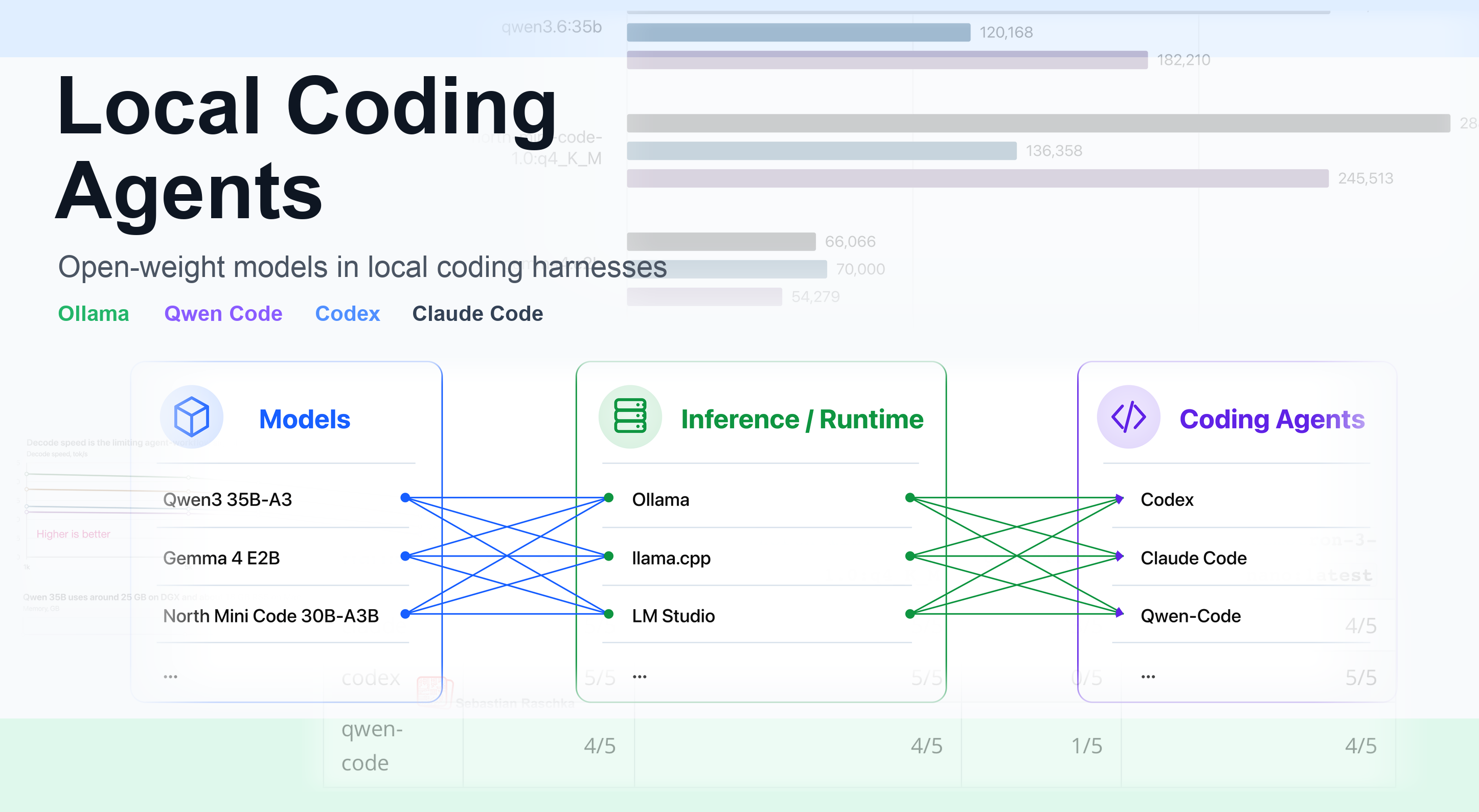This screenshot has width=1479, height=812.
Task: Click the green dot left of Ollama
Action: [608, 498]
